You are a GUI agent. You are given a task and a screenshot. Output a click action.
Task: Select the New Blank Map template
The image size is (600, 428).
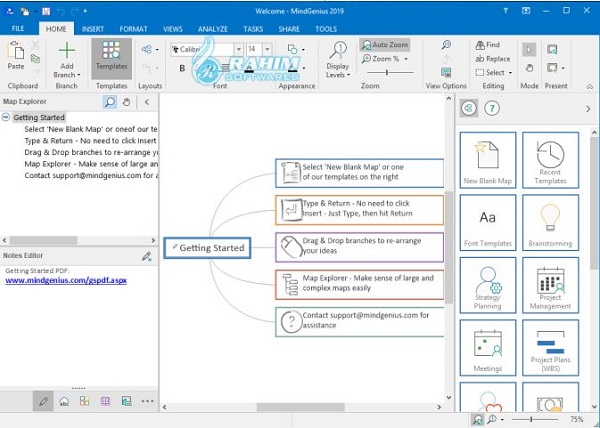[x=488, y=162]
